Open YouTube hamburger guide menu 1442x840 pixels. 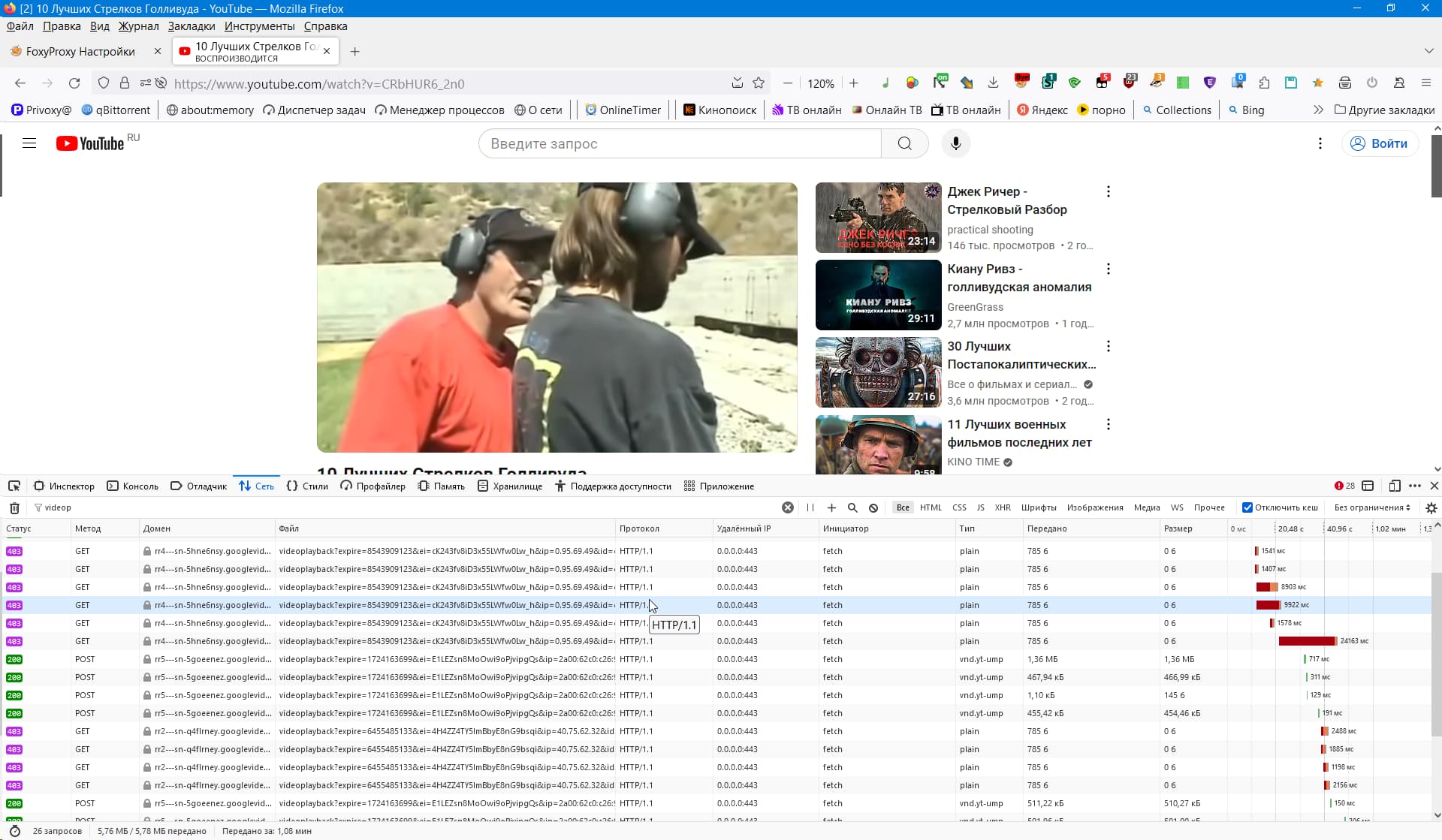29,143
